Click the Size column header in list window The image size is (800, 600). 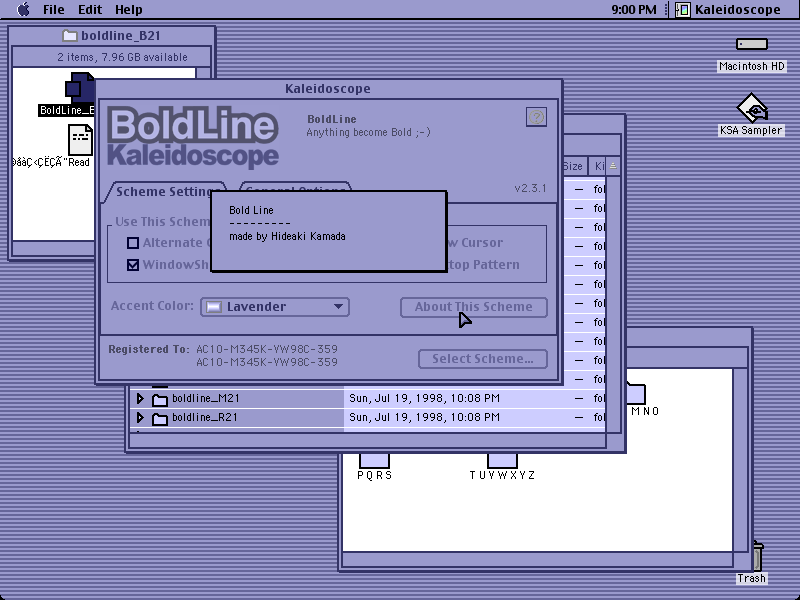click(x=573, y=166)
